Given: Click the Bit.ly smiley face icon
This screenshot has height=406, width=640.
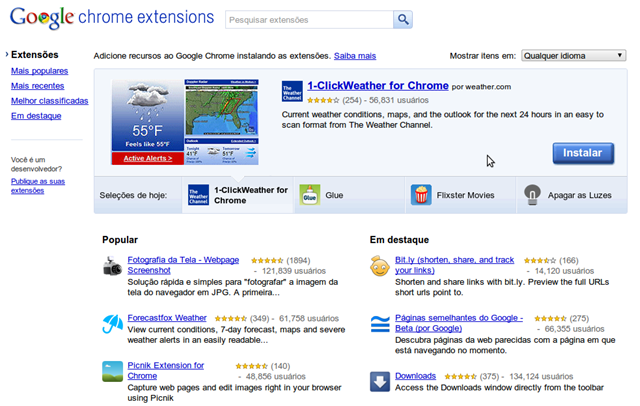Looking at the screenshot, I should [x=380, y=266].
